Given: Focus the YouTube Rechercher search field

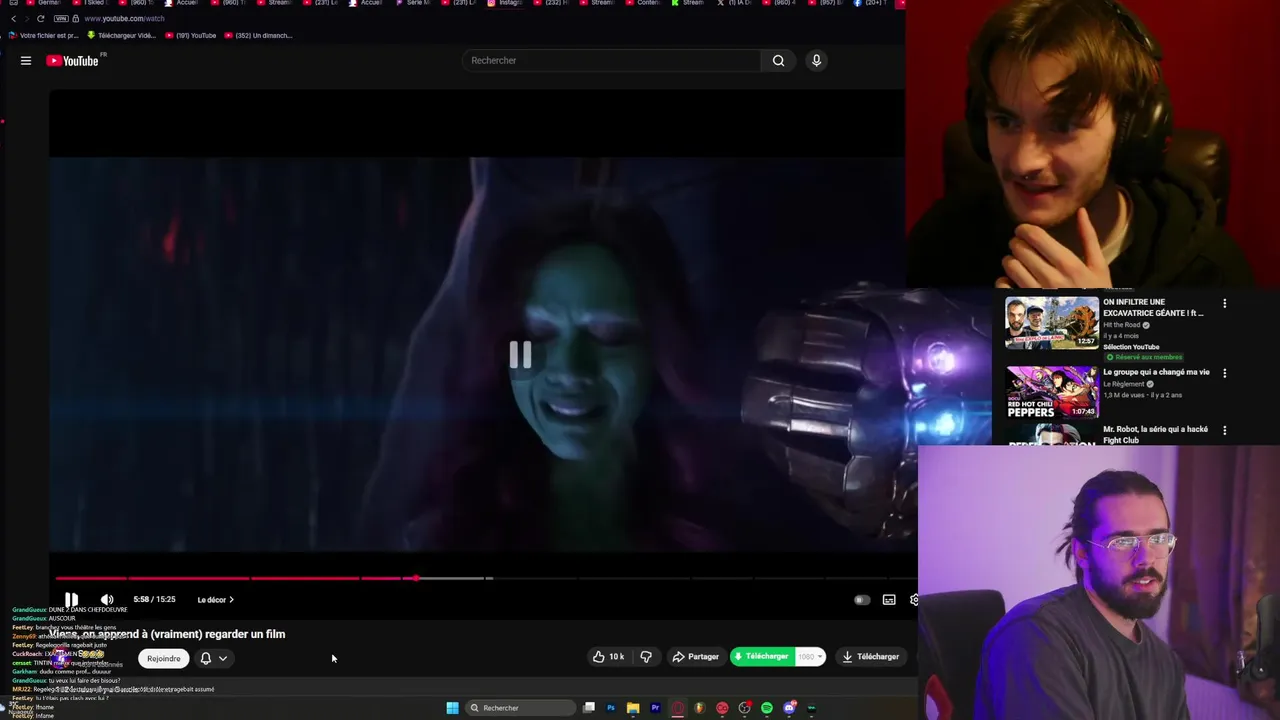Looking at the screenshot, I should pos(611,61).
